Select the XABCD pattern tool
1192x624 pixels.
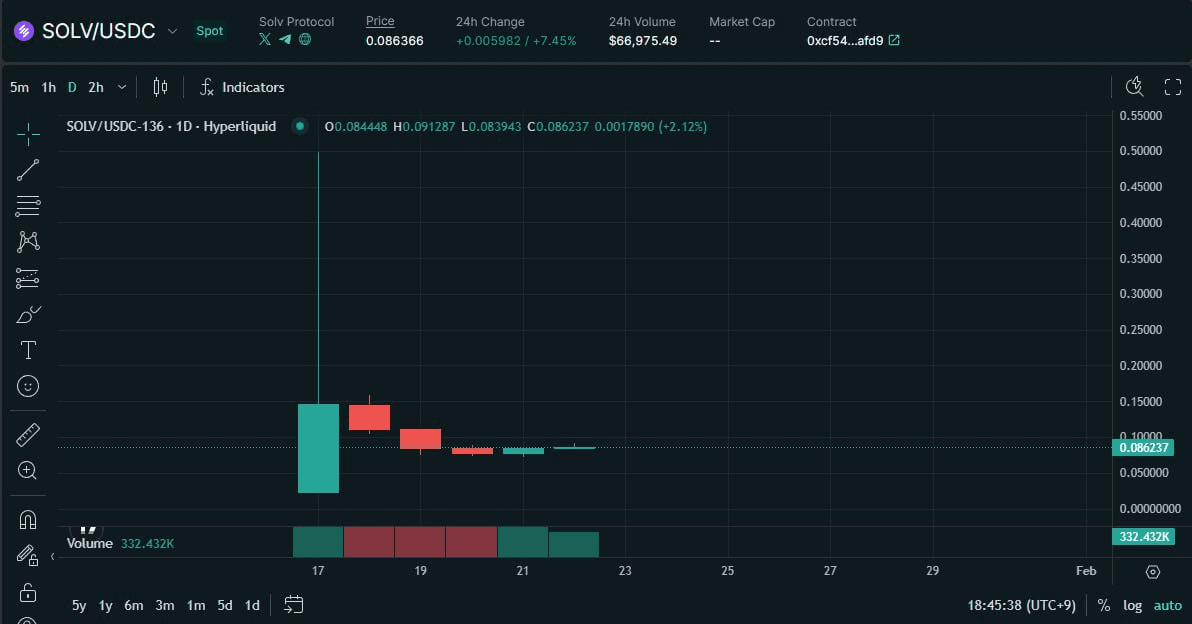28,242
